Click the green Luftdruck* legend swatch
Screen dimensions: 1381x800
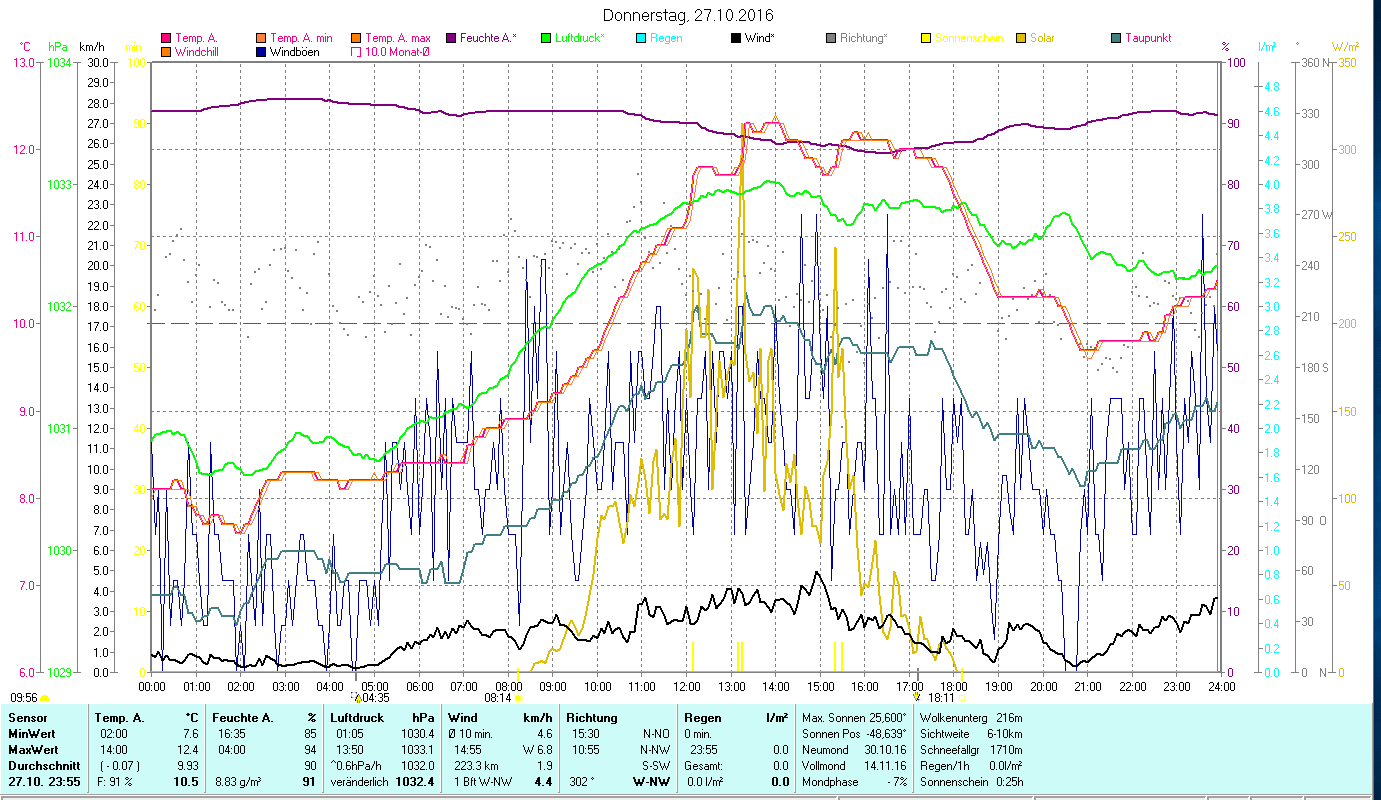[546, 39]
